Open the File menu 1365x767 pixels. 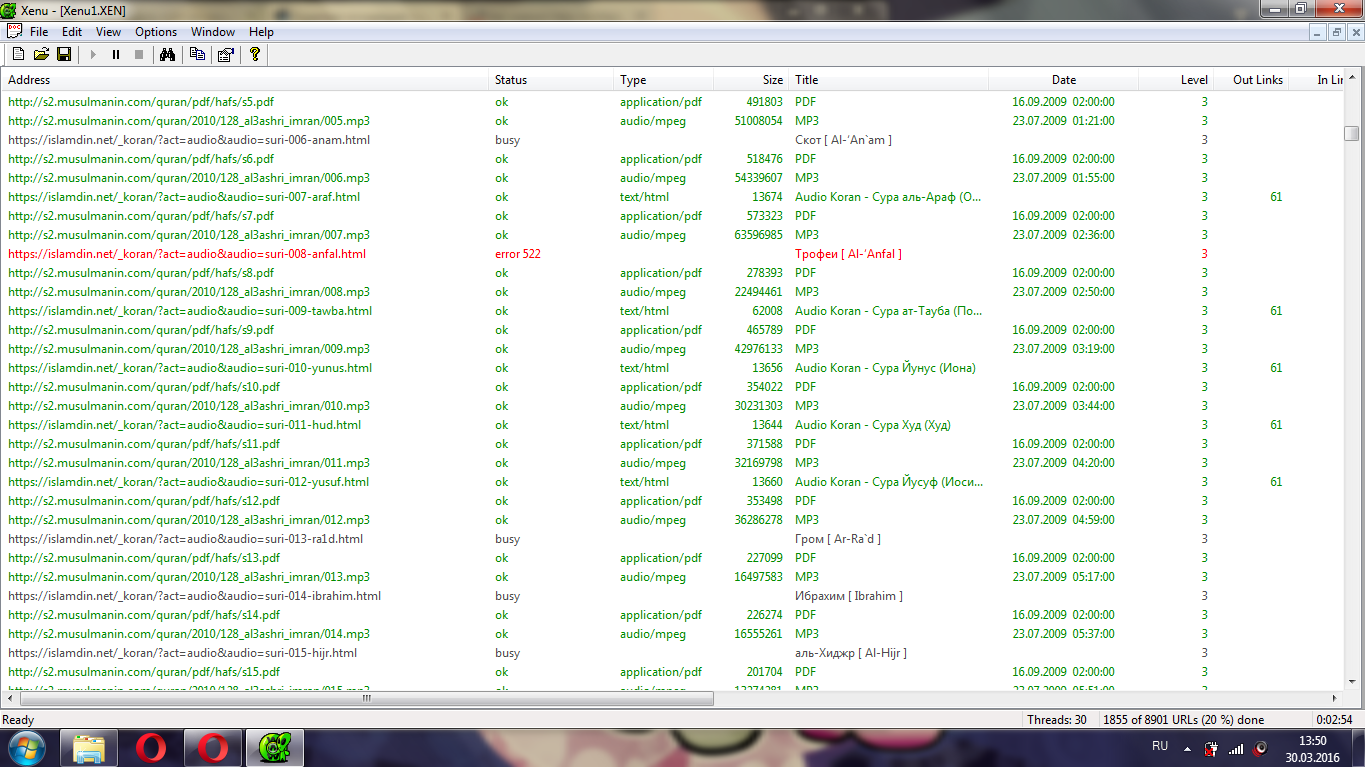(39, 32)
